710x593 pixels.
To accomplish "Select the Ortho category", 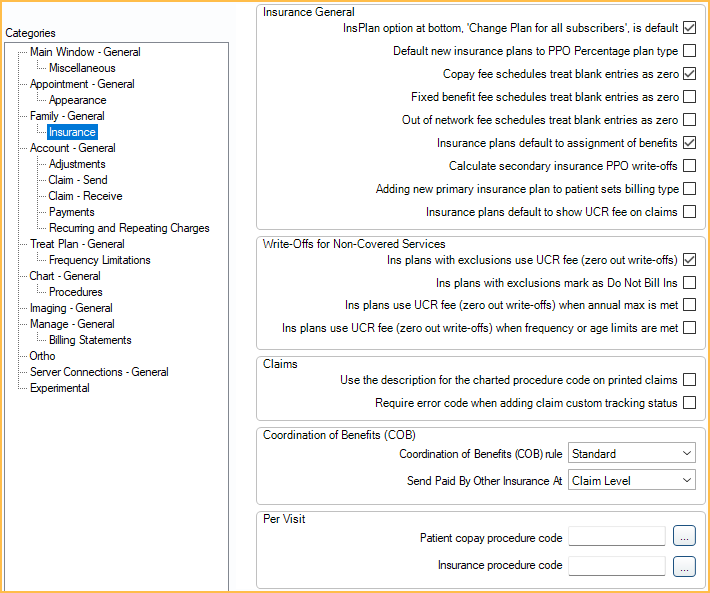I will point(43,356).
